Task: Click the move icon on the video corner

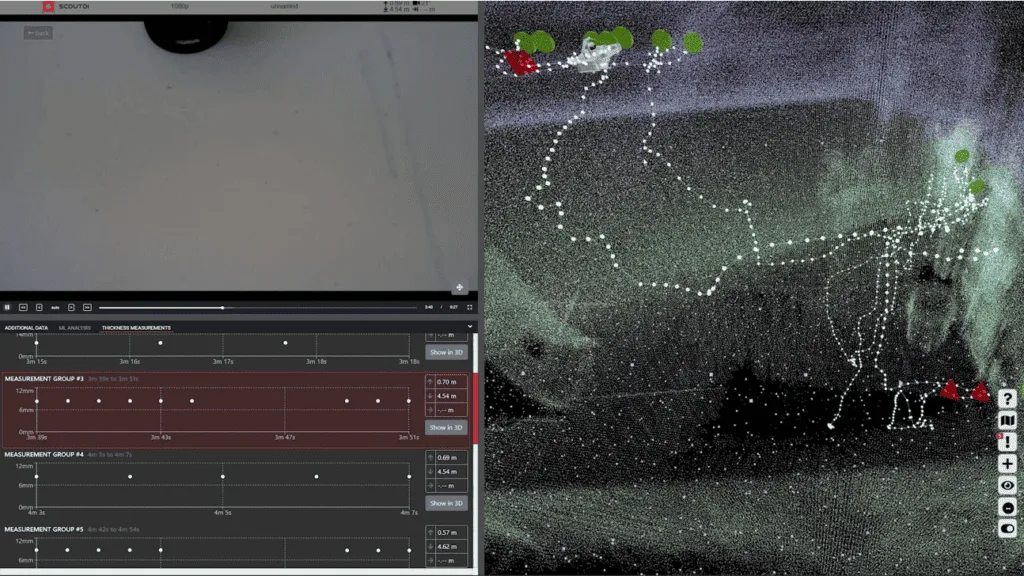Action: point(459,287)
